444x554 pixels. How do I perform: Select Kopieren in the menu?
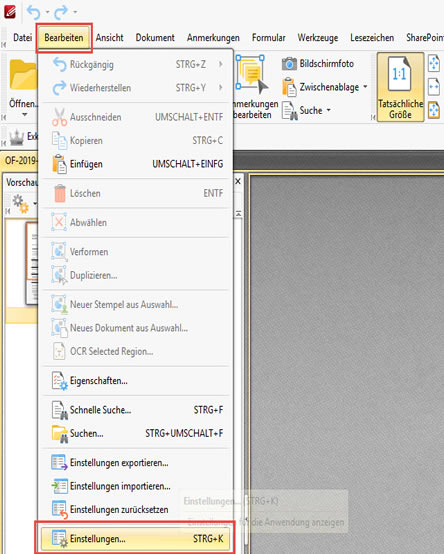tap(136, 141)
